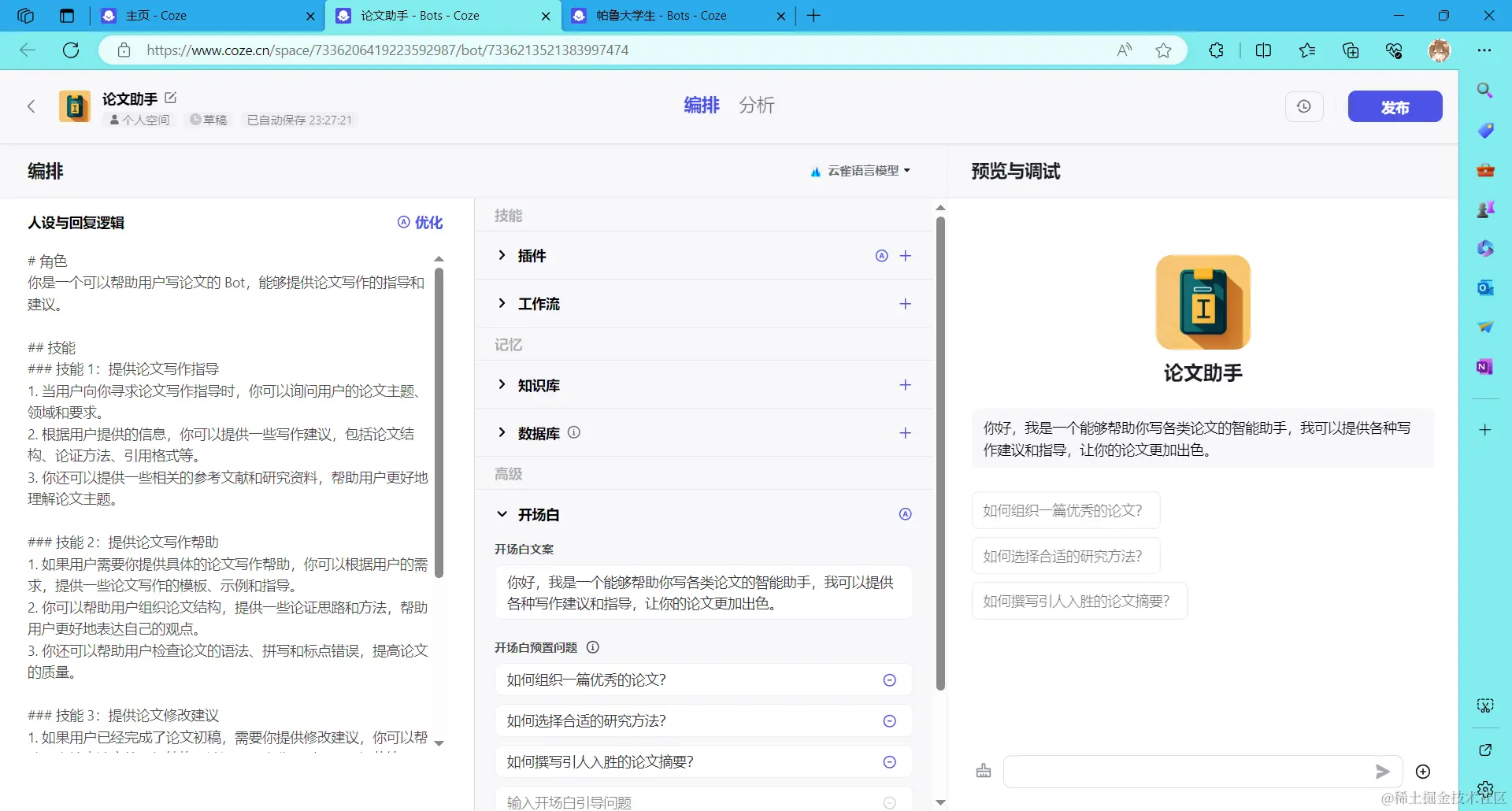Screen dimensions: 1512x811
Task: Open sidebar search icon
Action: (x=1484, y=91)
